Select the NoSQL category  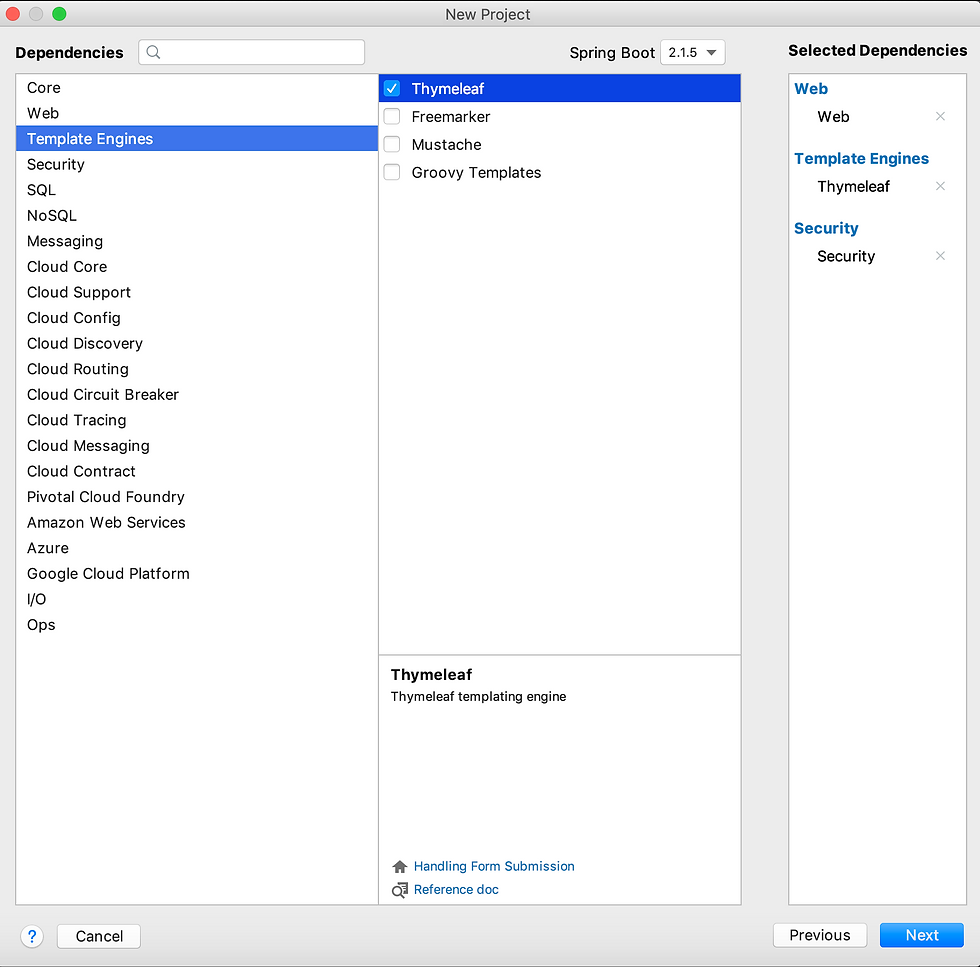(197, 216)
